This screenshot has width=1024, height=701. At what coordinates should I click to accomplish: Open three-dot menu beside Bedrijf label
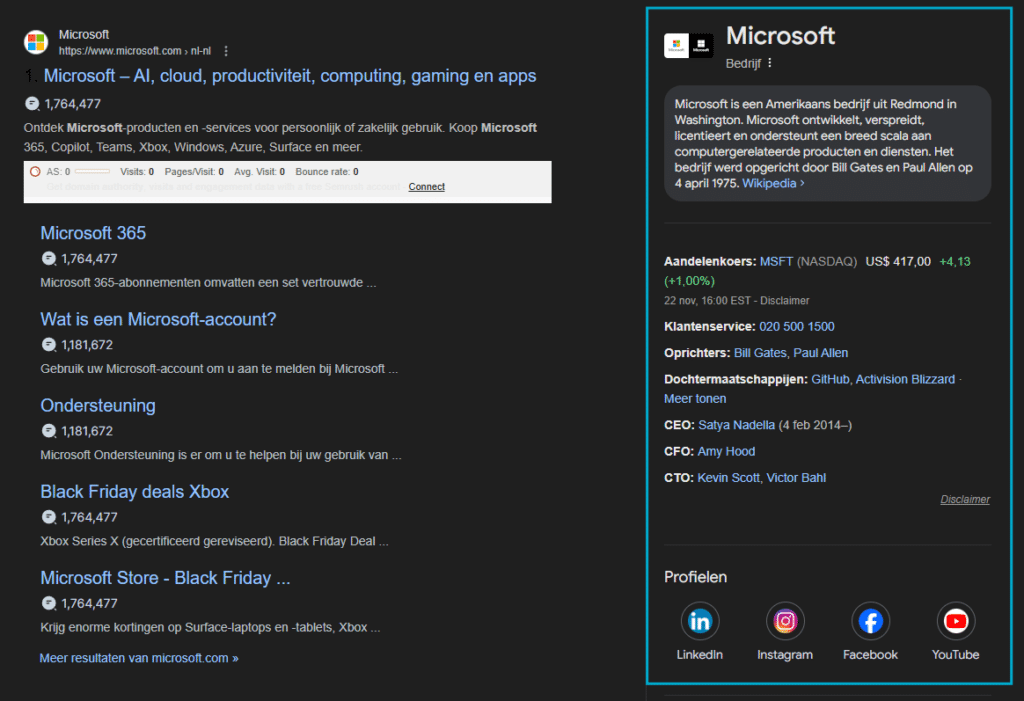(770, 63)
